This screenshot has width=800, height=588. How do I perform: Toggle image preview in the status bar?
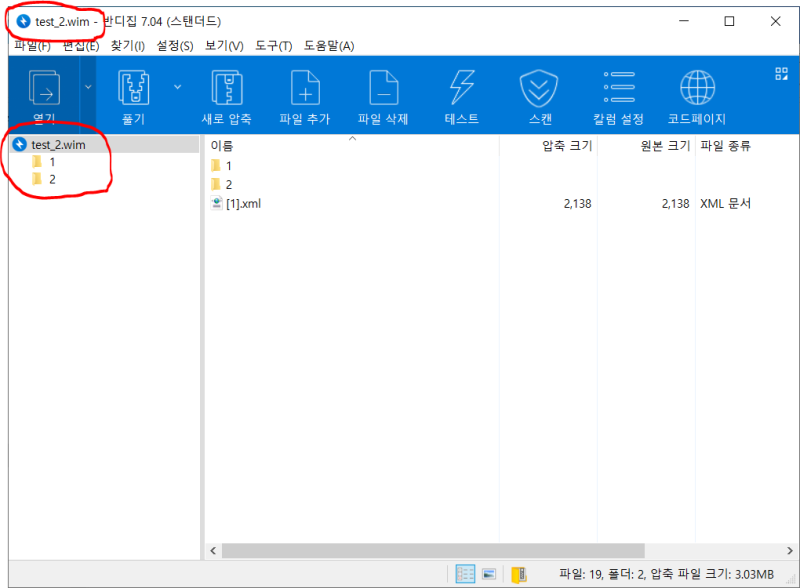[488, 573]
